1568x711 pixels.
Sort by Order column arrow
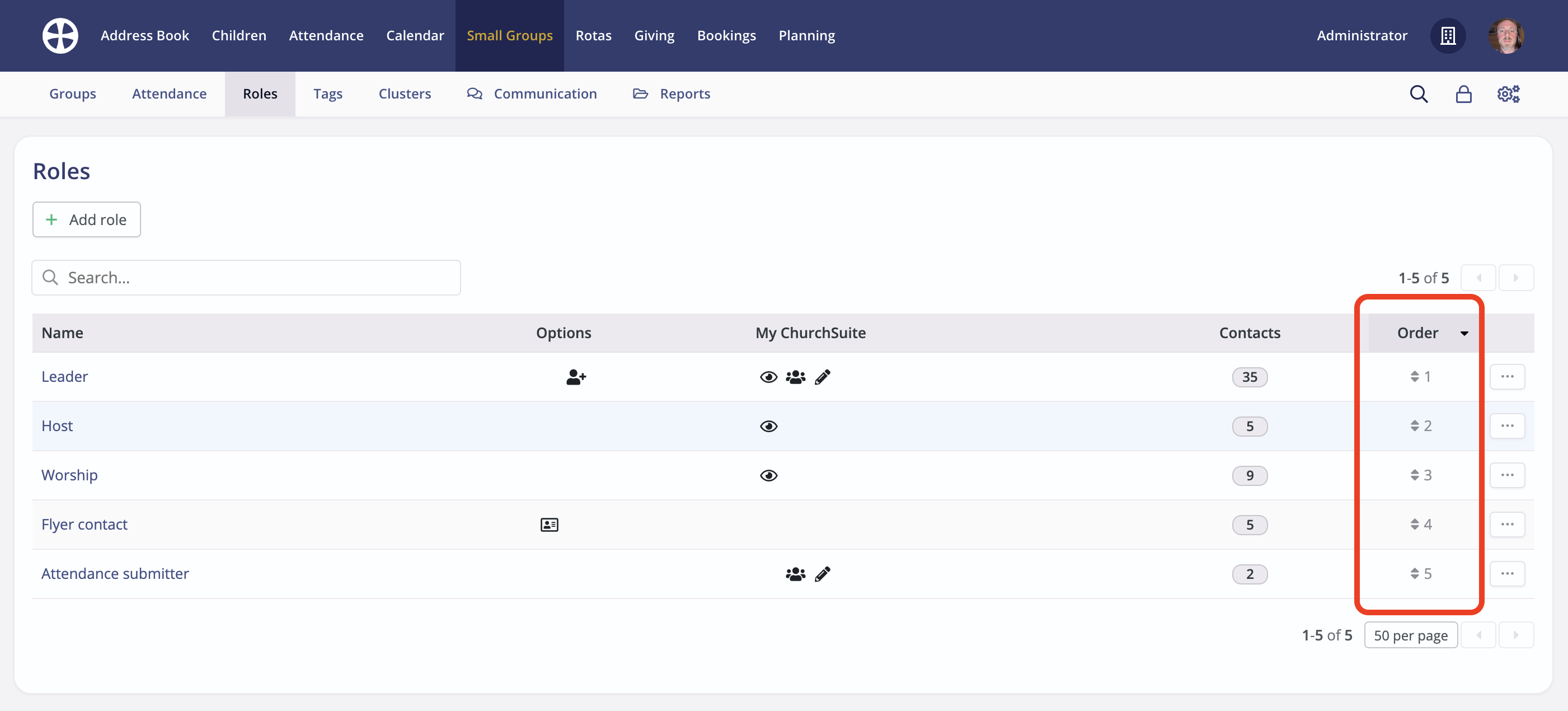pos(1464,333)
